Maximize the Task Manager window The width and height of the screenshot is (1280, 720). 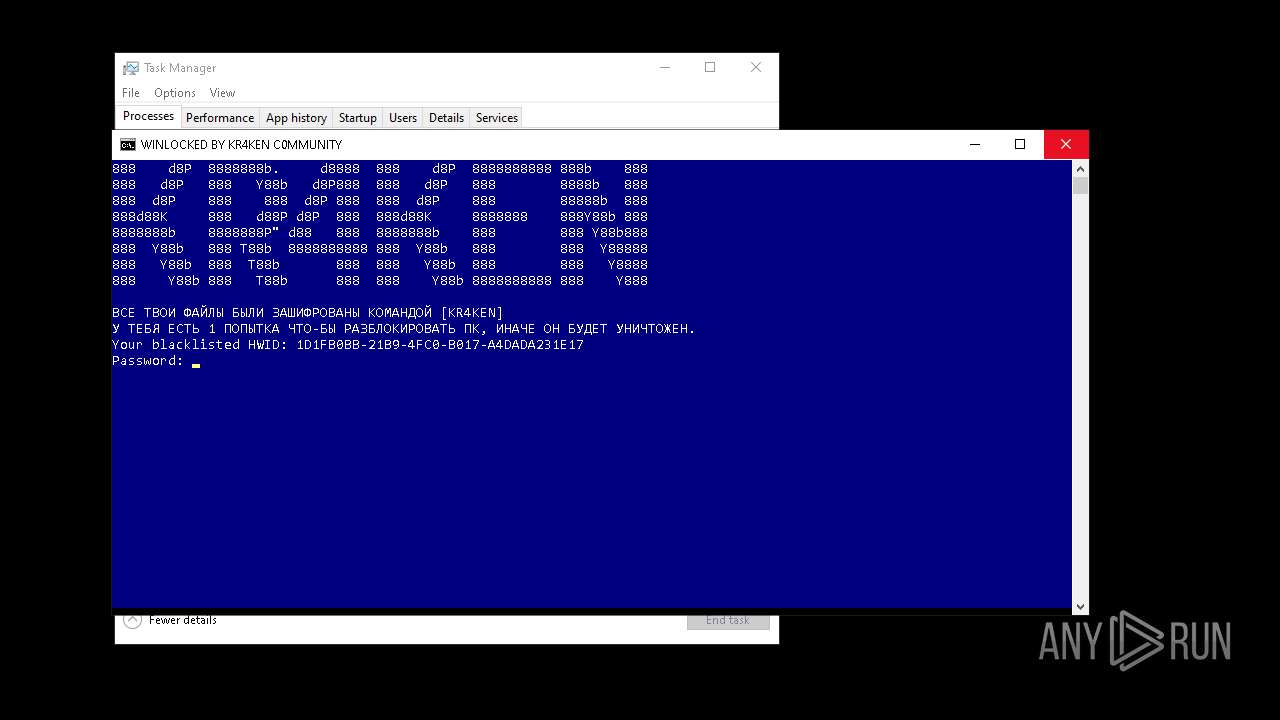pyautogui.click(x=710, y=68)
